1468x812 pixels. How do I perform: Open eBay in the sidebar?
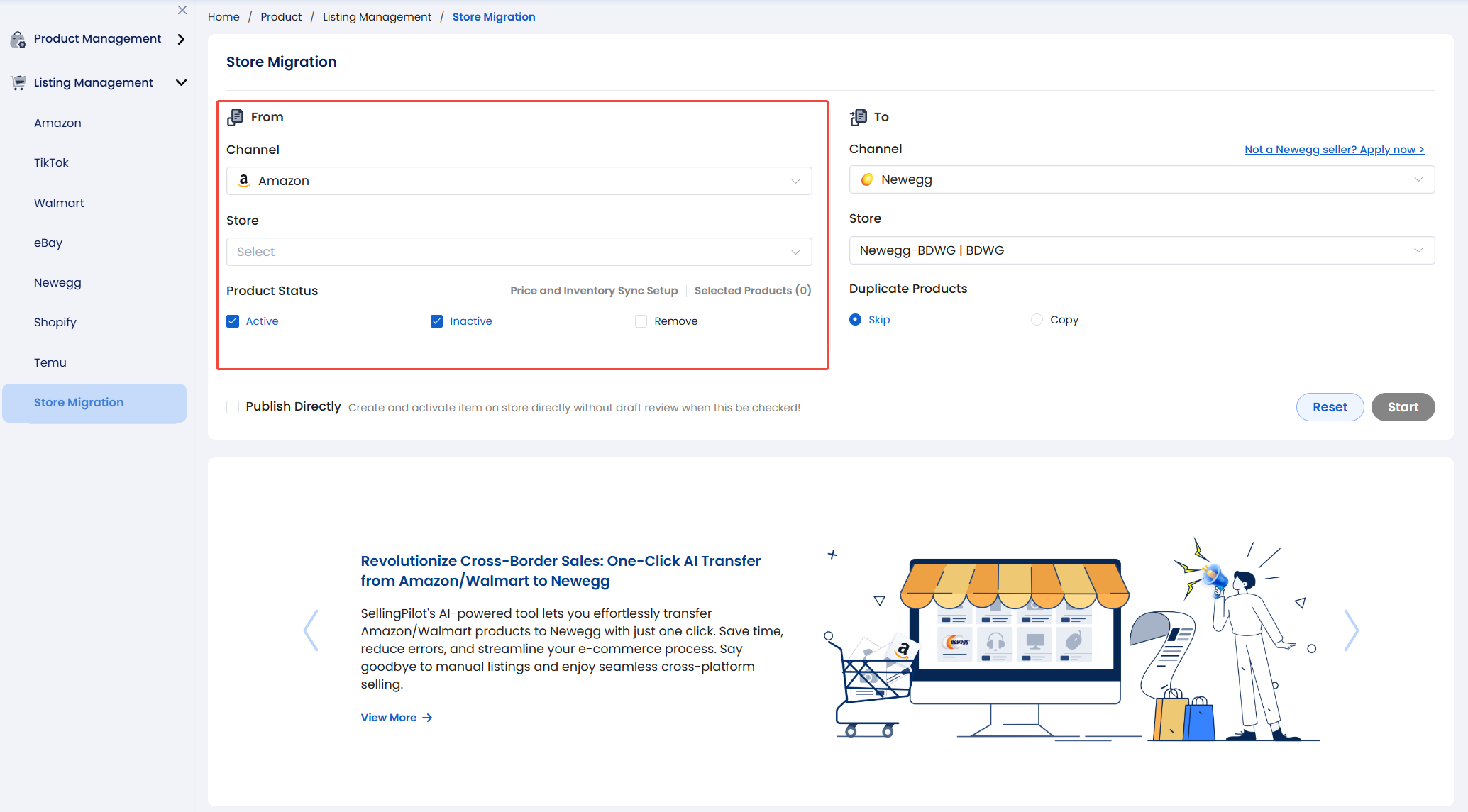point(48,243)
